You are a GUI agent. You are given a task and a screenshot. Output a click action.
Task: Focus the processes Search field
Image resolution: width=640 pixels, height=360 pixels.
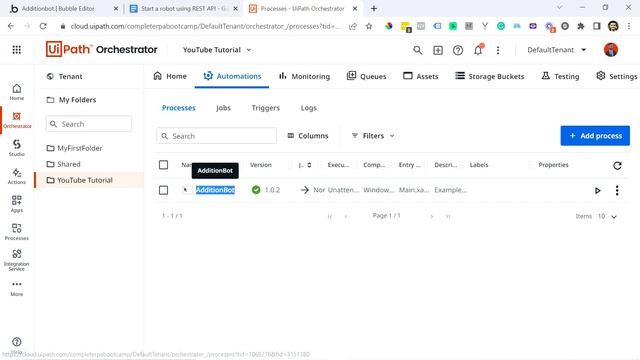(216, 136)
